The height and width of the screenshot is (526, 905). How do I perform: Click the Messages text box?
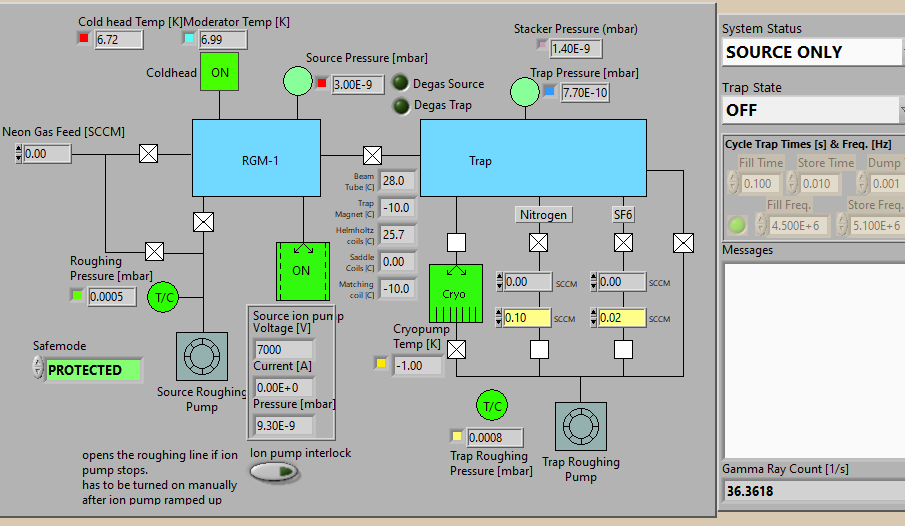(x=814, y=361)
